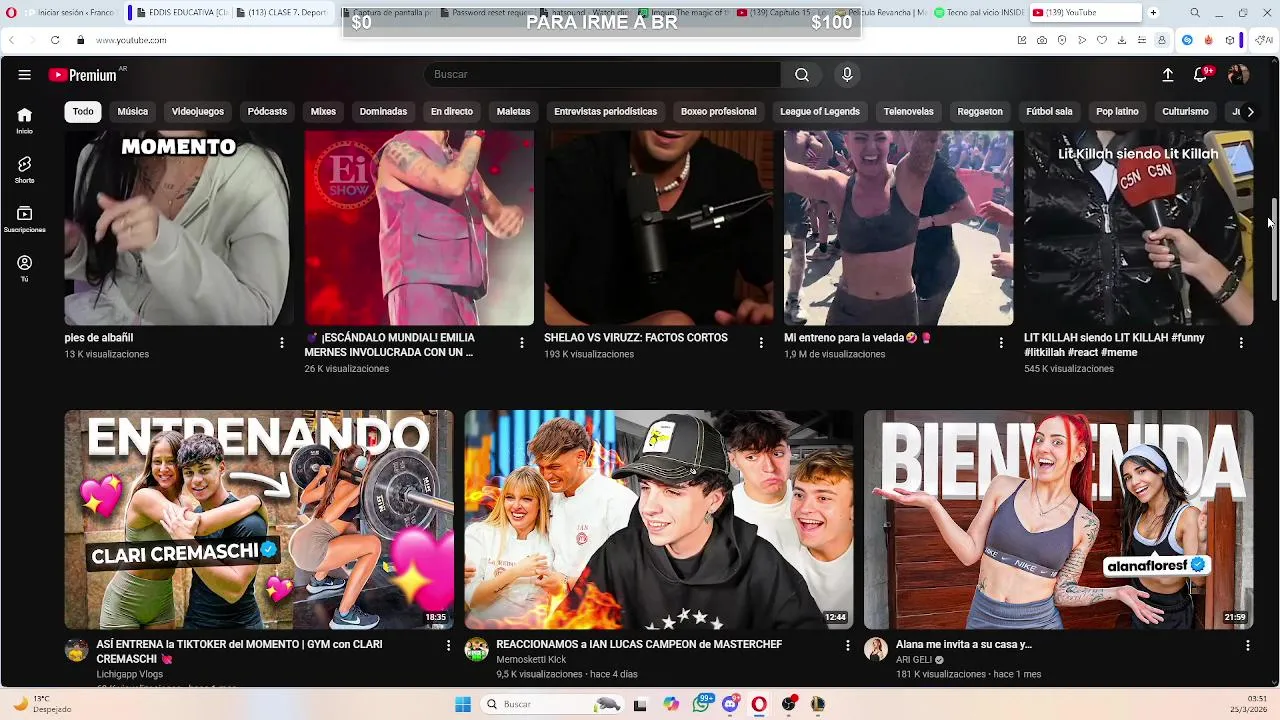Open Suscripciones from the sidebar
Viewport: 1280px width, 720px height.
click(x=24, y=219)
